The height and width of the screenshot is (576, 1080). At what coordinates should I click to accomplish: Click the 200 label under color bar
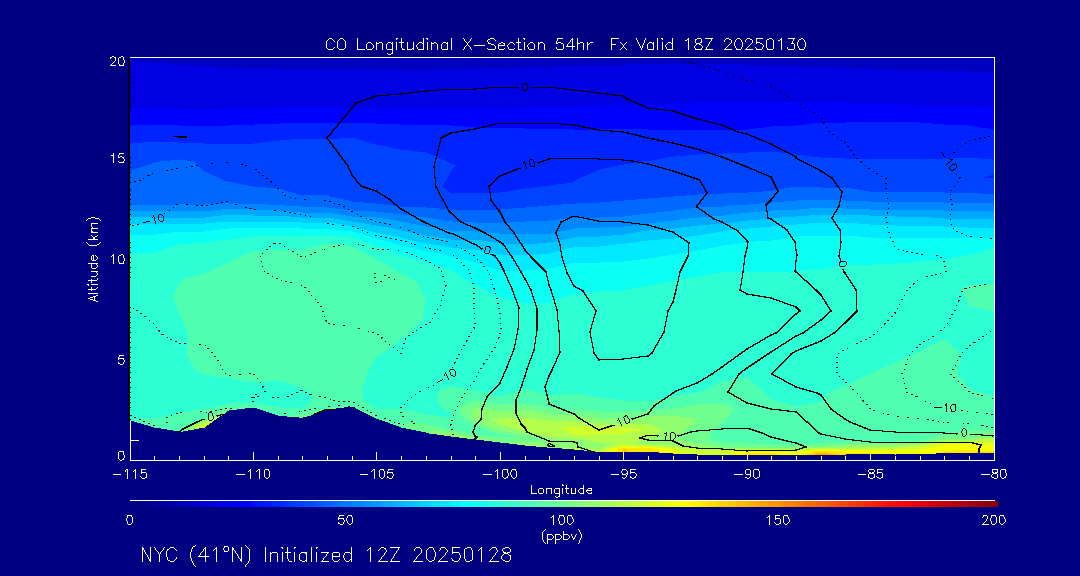pyautogui.click(x=995, y=520)
